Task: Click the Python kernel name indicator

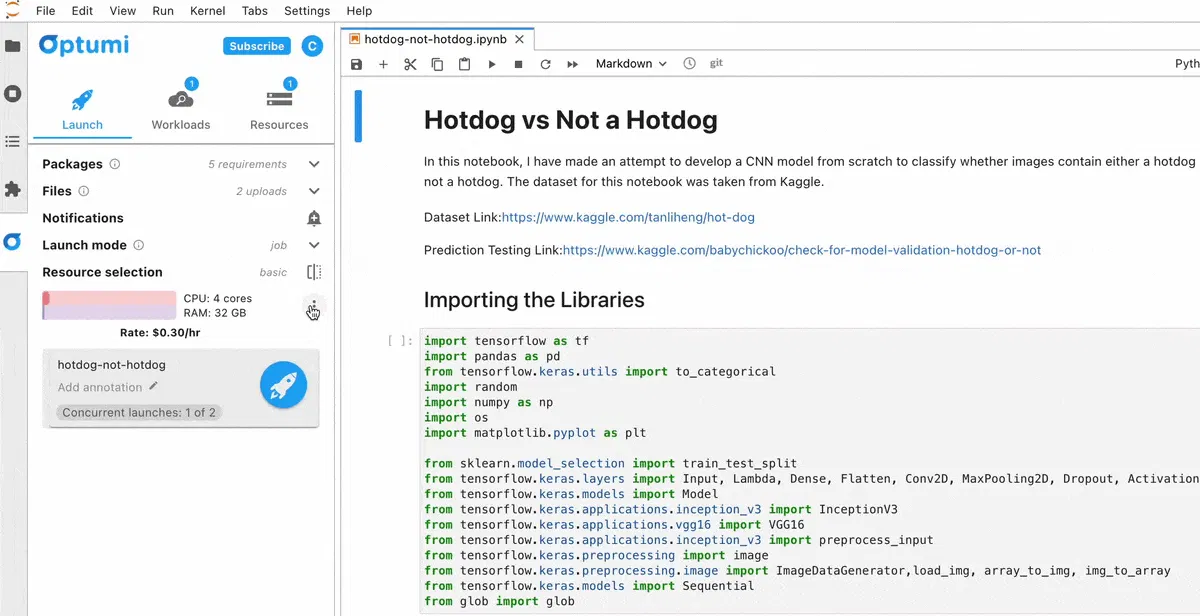Action: click(1187, 63)
